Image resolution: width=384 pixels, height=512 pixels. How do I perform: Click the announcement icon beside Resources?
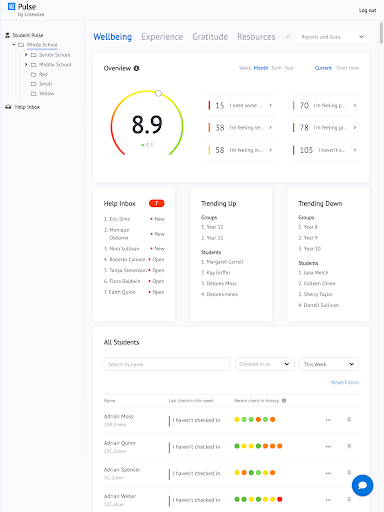(x=288, y=37)
